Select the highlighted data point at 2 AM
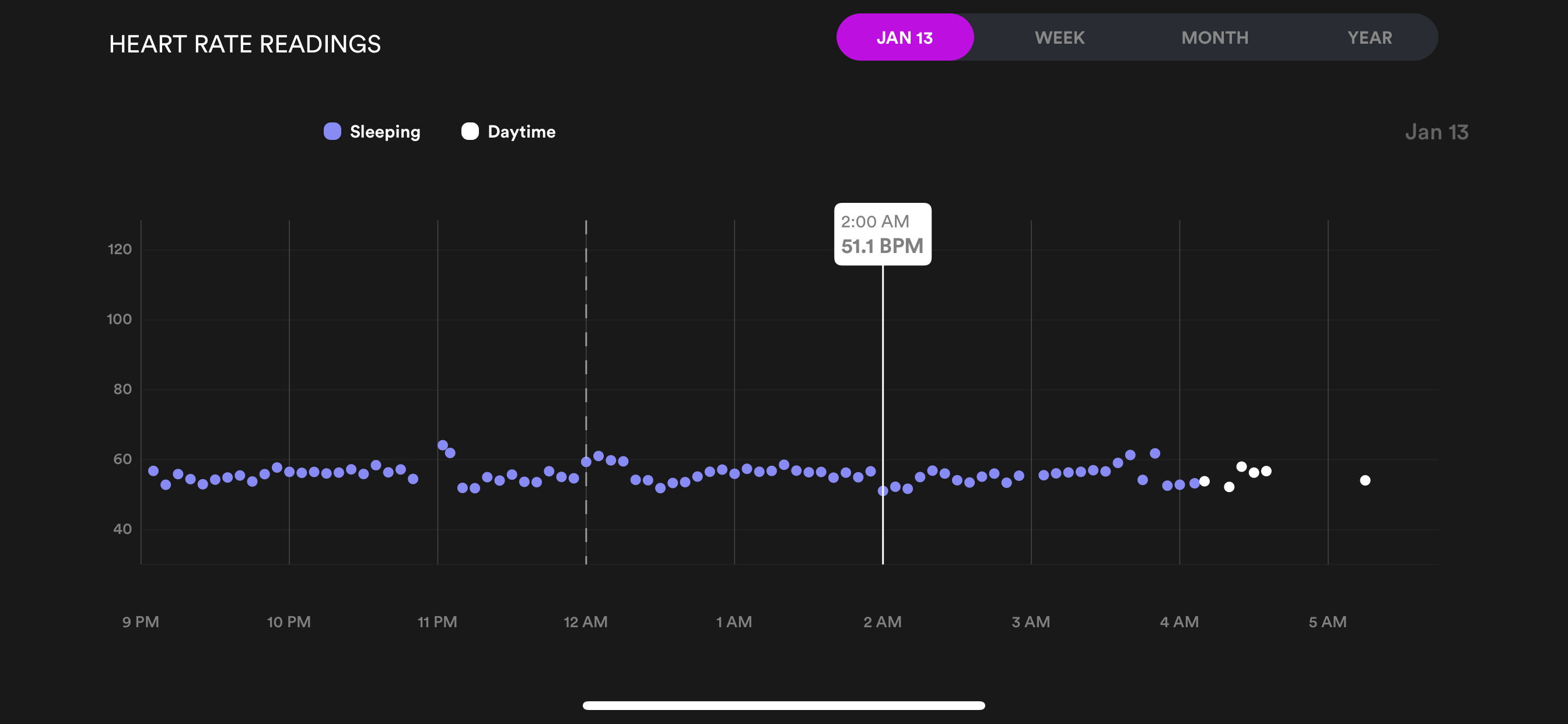 coord(883,491)
